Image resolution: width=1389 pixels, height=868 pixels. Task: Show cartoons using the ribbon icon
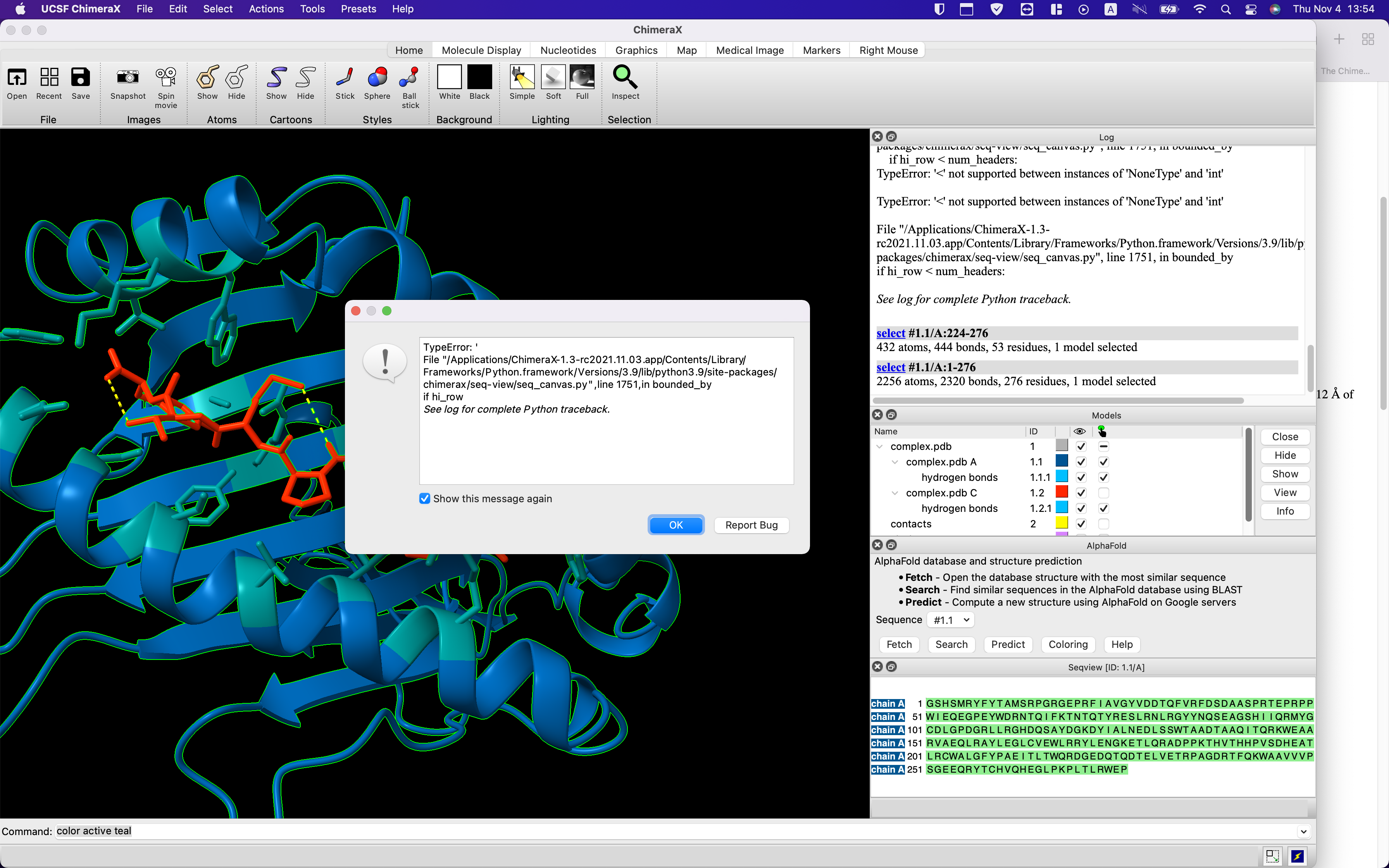[276, 78]
